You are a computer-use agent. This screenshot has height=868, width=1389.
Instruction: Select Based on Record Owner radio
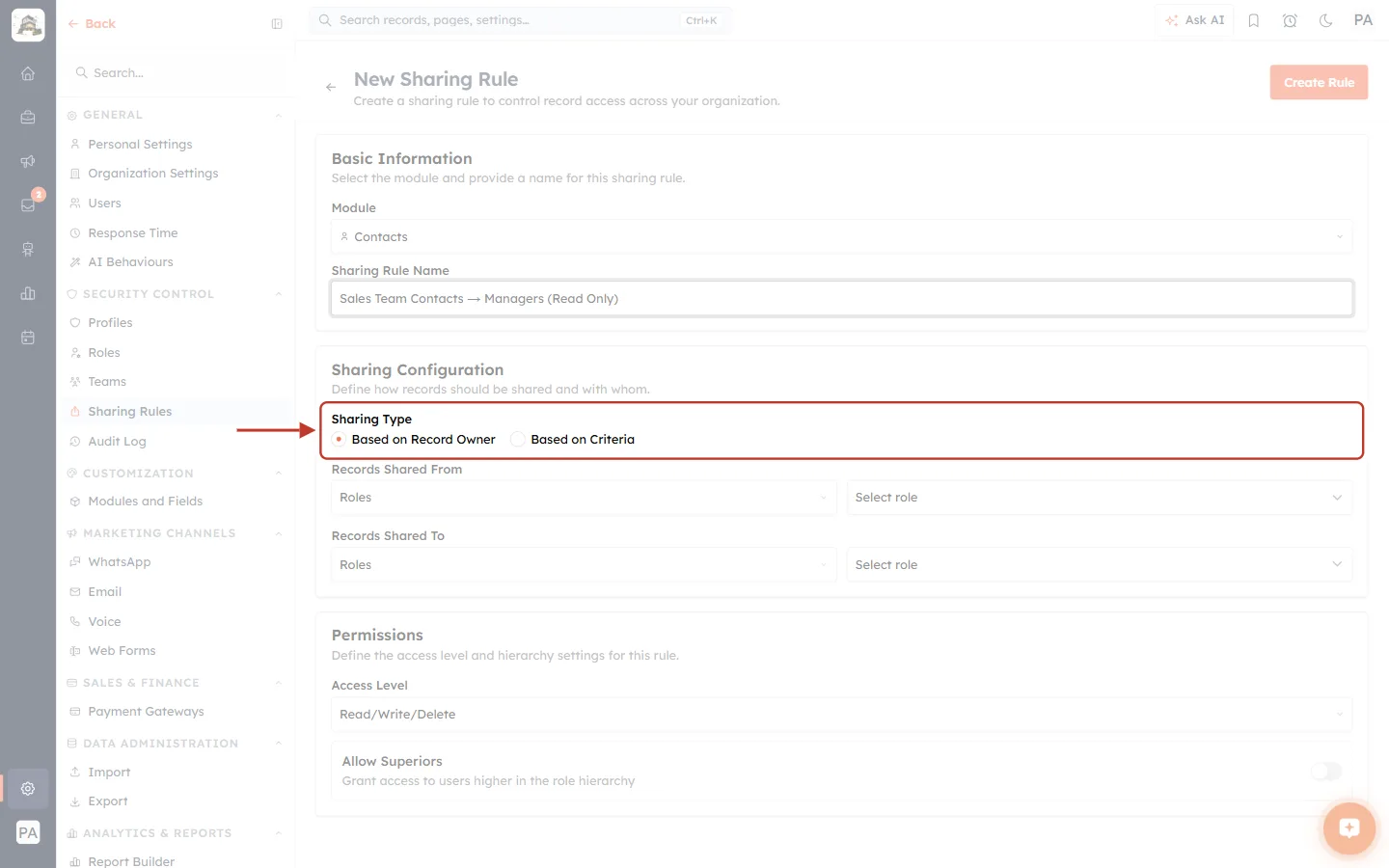[x=339, y=439]
